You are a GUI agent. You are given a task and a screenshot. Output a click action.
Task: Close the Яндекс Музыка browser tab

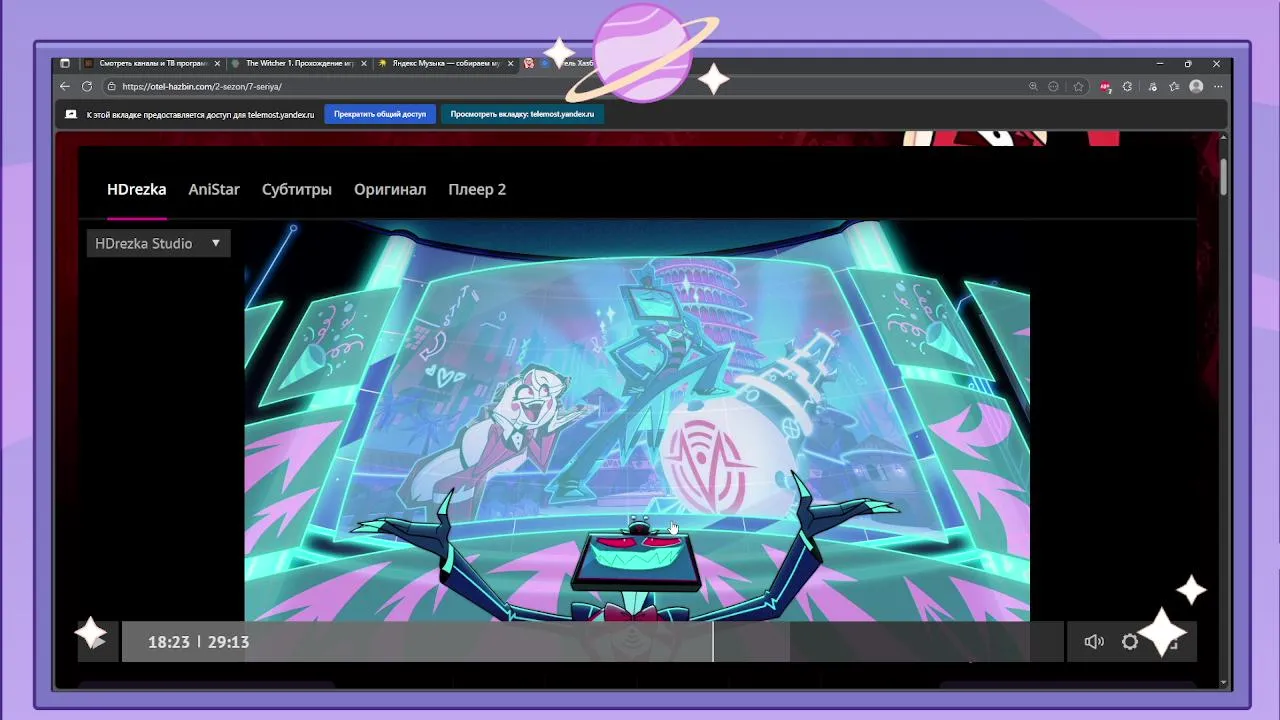[x=511, y=63]
